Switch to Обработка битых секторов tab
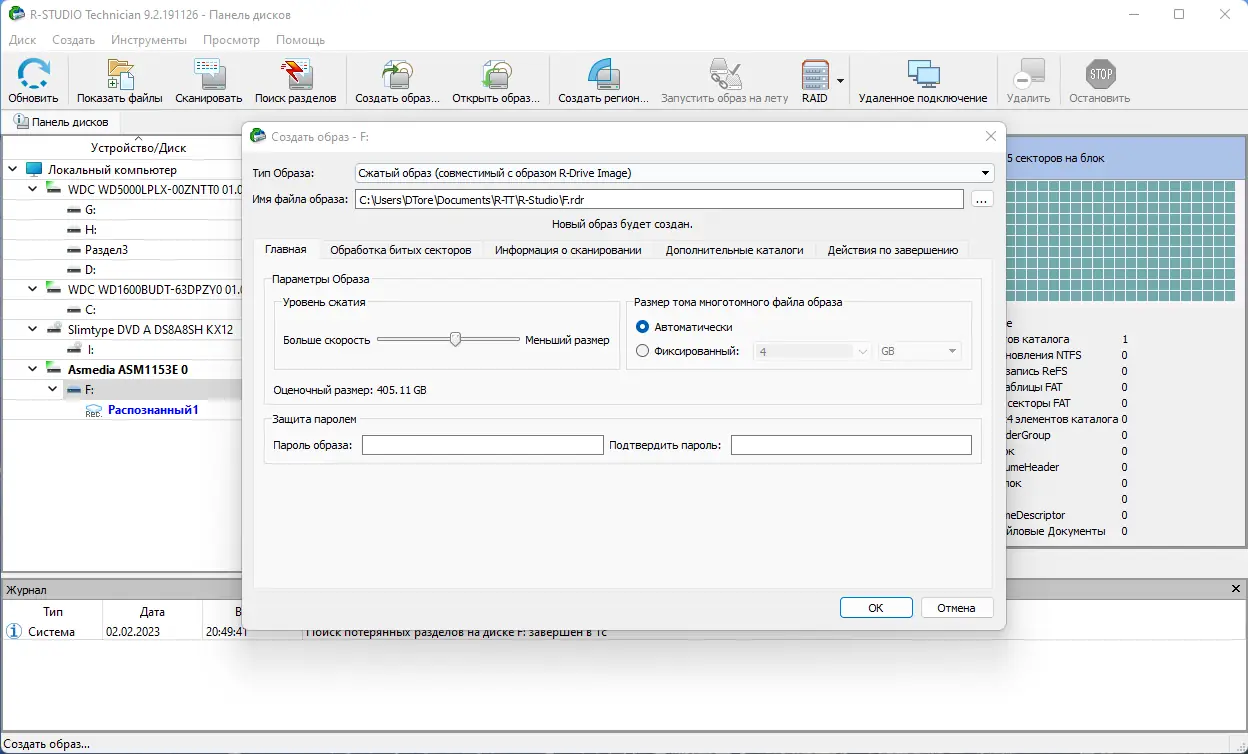The height and width of the screenshot is (754, 1248). 400,250
